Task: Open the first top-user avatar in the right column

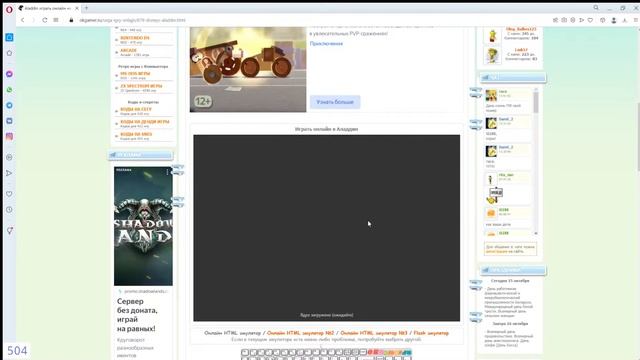Action: [x=492, y=35]
